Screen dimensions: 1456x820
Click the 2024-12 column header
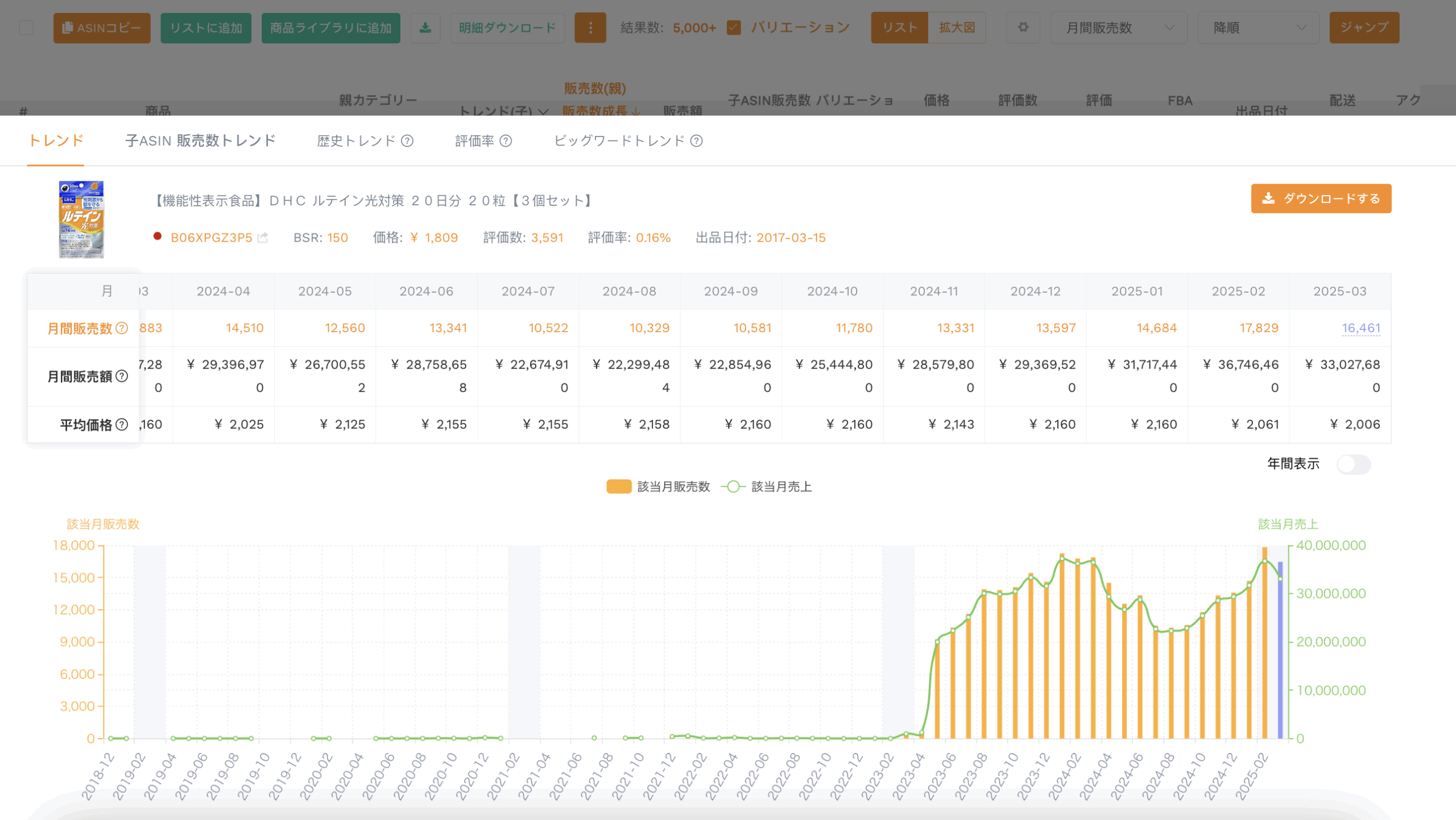click(1035, 291)
